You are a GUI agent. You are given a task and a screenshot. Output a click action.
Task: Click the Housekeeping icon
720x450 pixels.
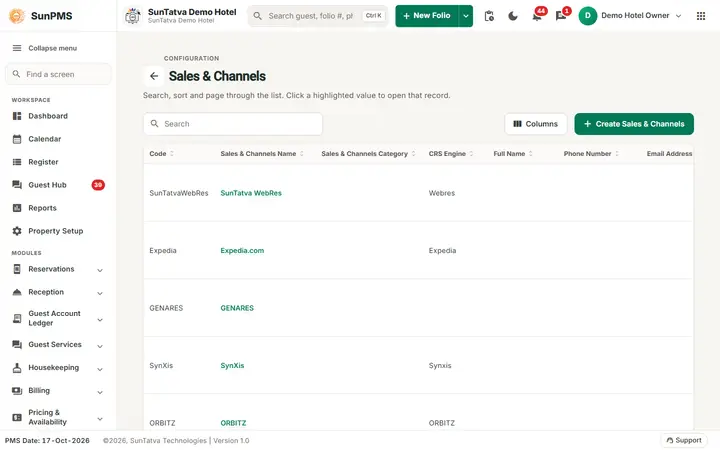pyautogui.click(x=17, y=368)
